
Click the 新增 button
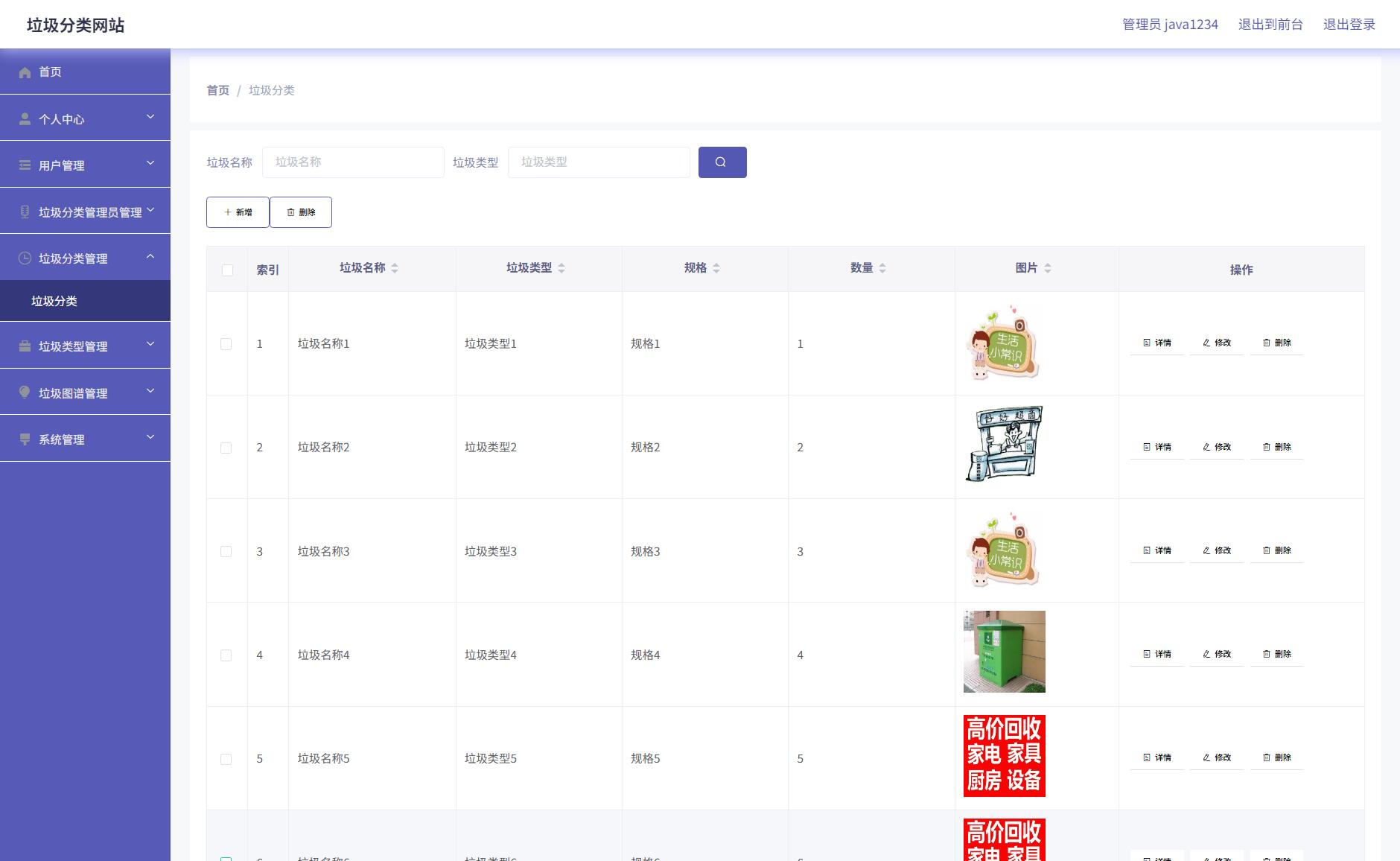pos(238,212)
